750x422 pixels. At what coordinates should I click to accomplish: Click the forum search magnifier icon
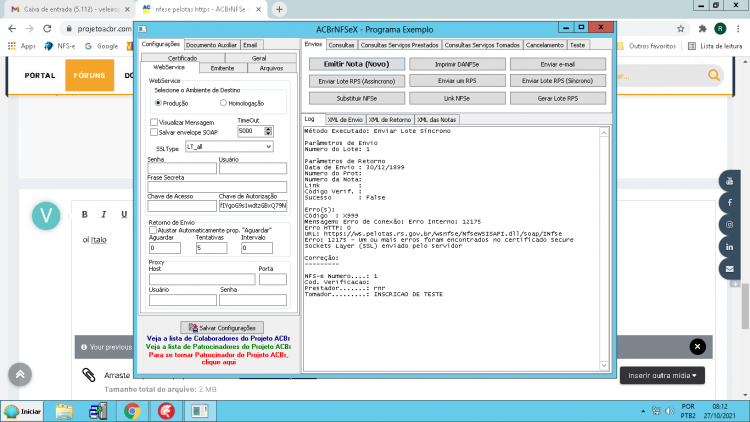coord(714,76)
